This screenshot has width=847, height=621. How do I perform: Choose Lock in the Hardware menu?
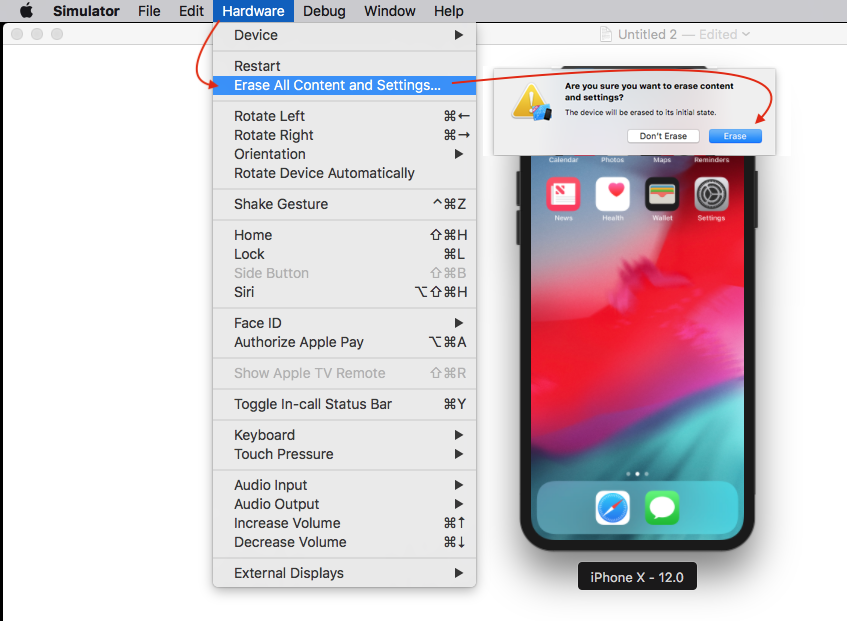[344, 254]
